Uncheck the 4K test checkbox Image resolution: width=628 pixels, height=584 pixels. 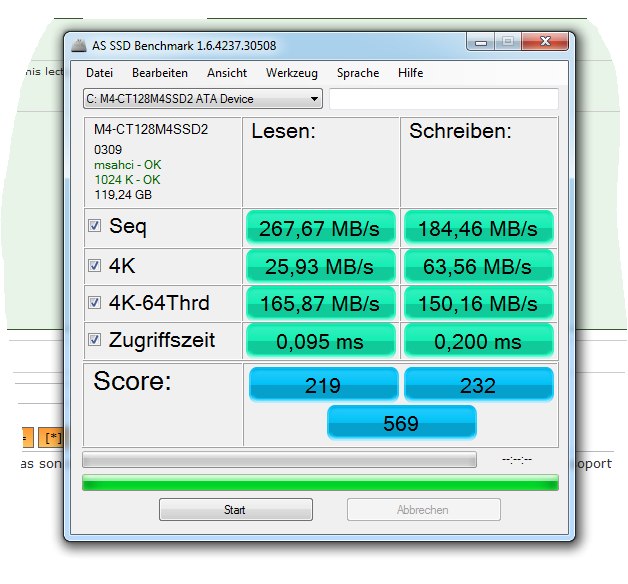click(95, 265)
